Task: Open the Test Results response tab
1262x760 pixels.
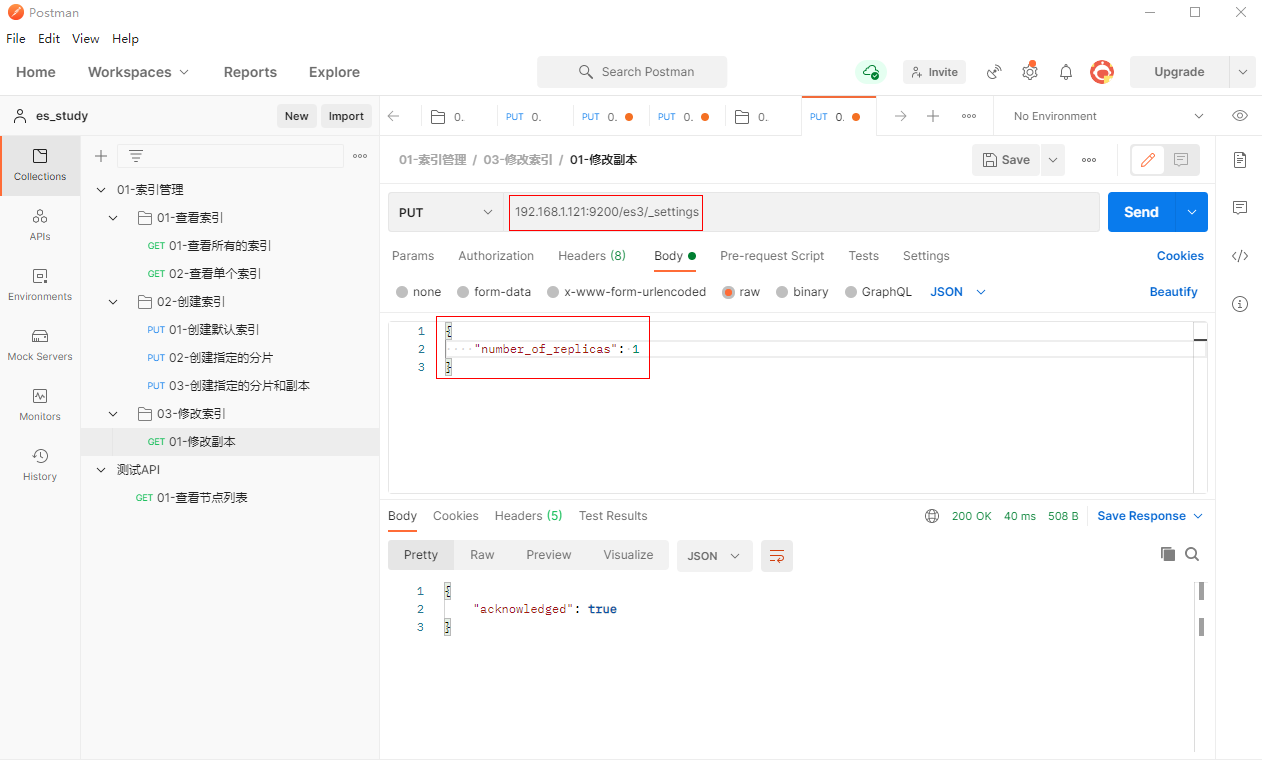Action: [x=613, y=516]
